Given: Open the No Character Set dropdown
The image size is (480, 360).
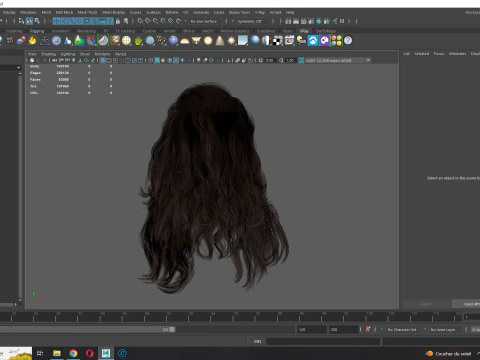Looking at the screenshot, I should coord(403,329).
